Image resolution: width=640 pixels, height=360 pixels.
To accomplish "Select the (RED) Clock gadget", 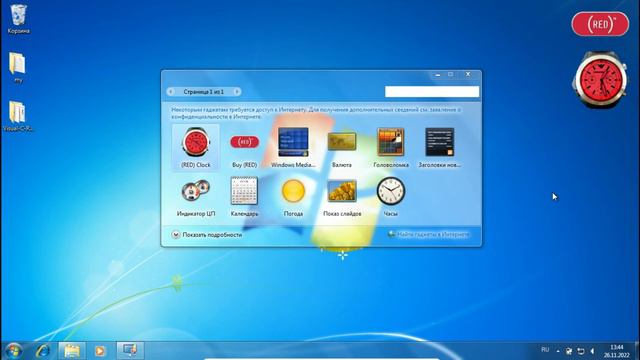I will tap(196, 147).
